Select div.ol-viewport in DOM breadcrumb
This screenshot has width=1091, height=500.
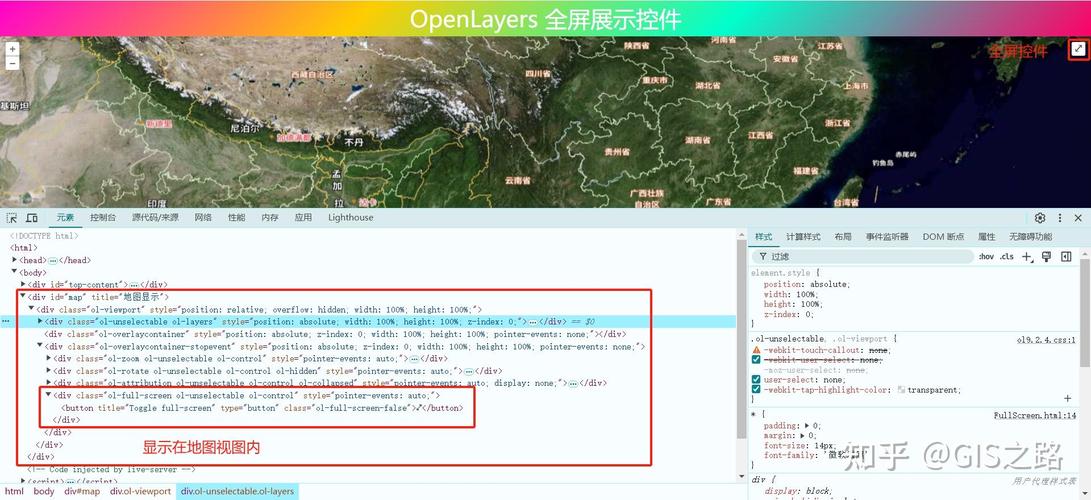[x=141, y=492]
